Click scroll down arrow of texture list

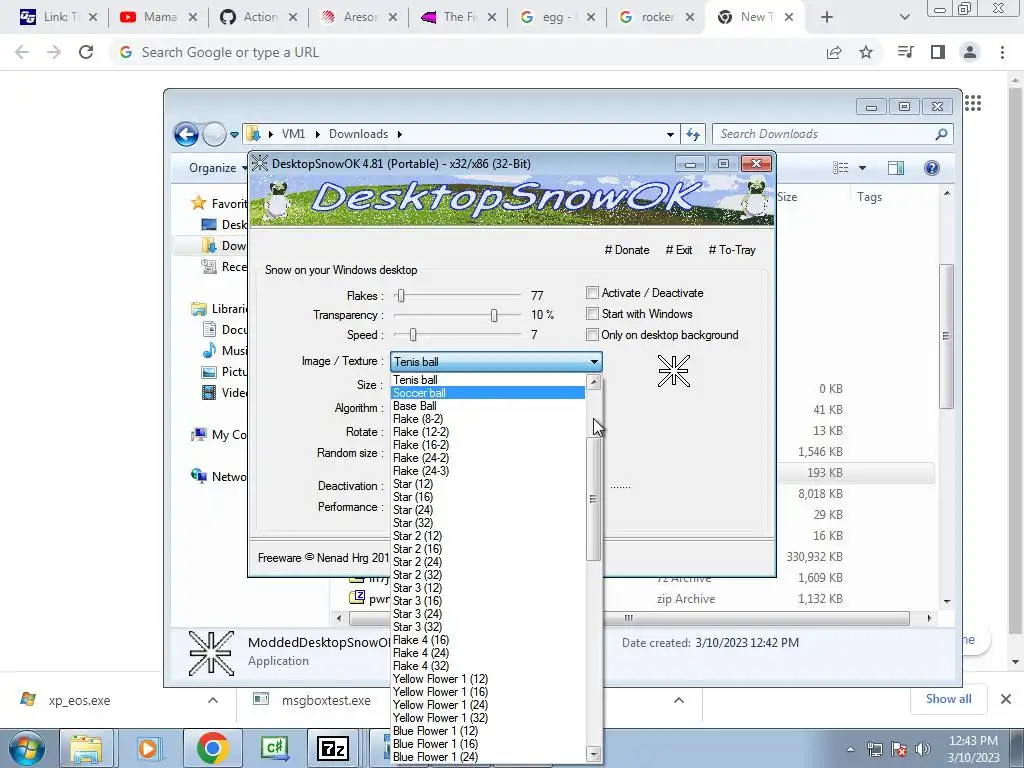593,755
